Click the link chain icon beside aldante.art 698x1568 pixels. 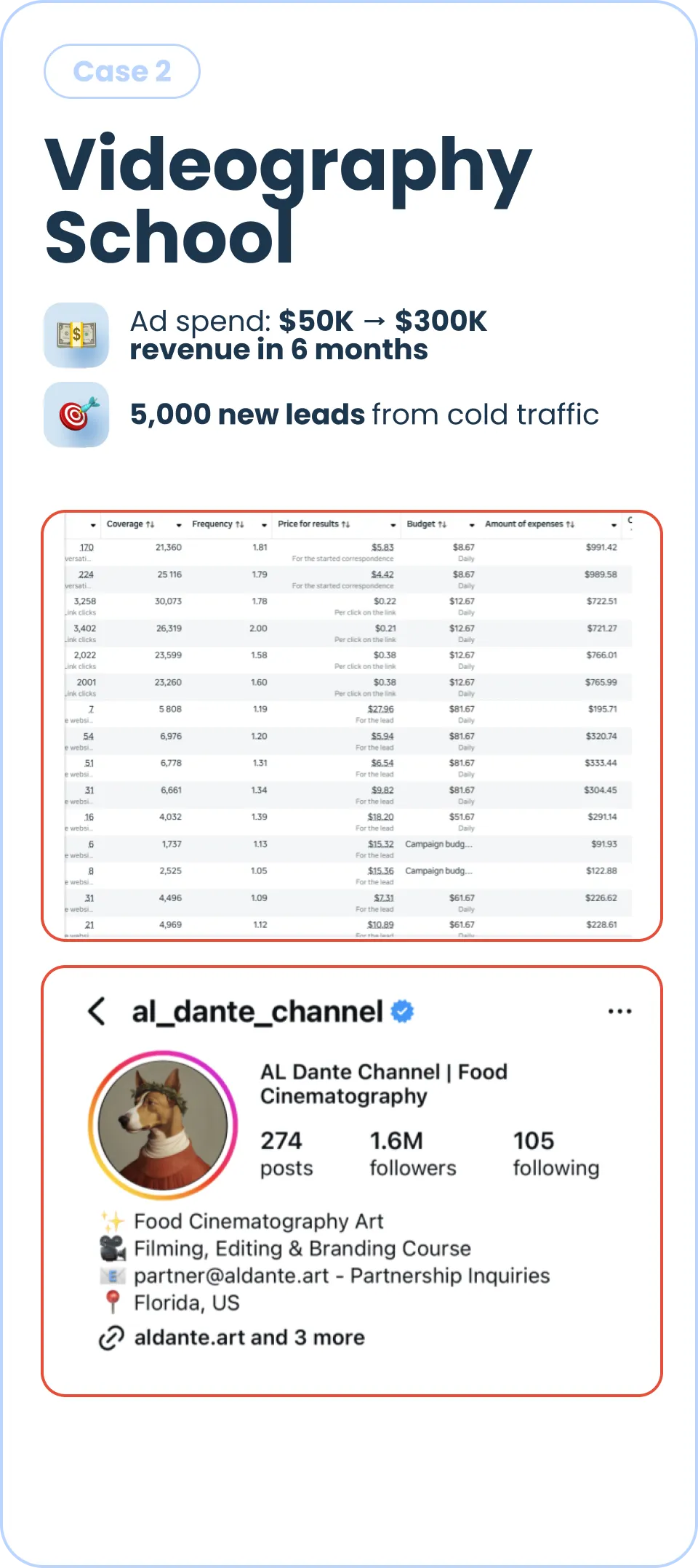(111, 1337)
